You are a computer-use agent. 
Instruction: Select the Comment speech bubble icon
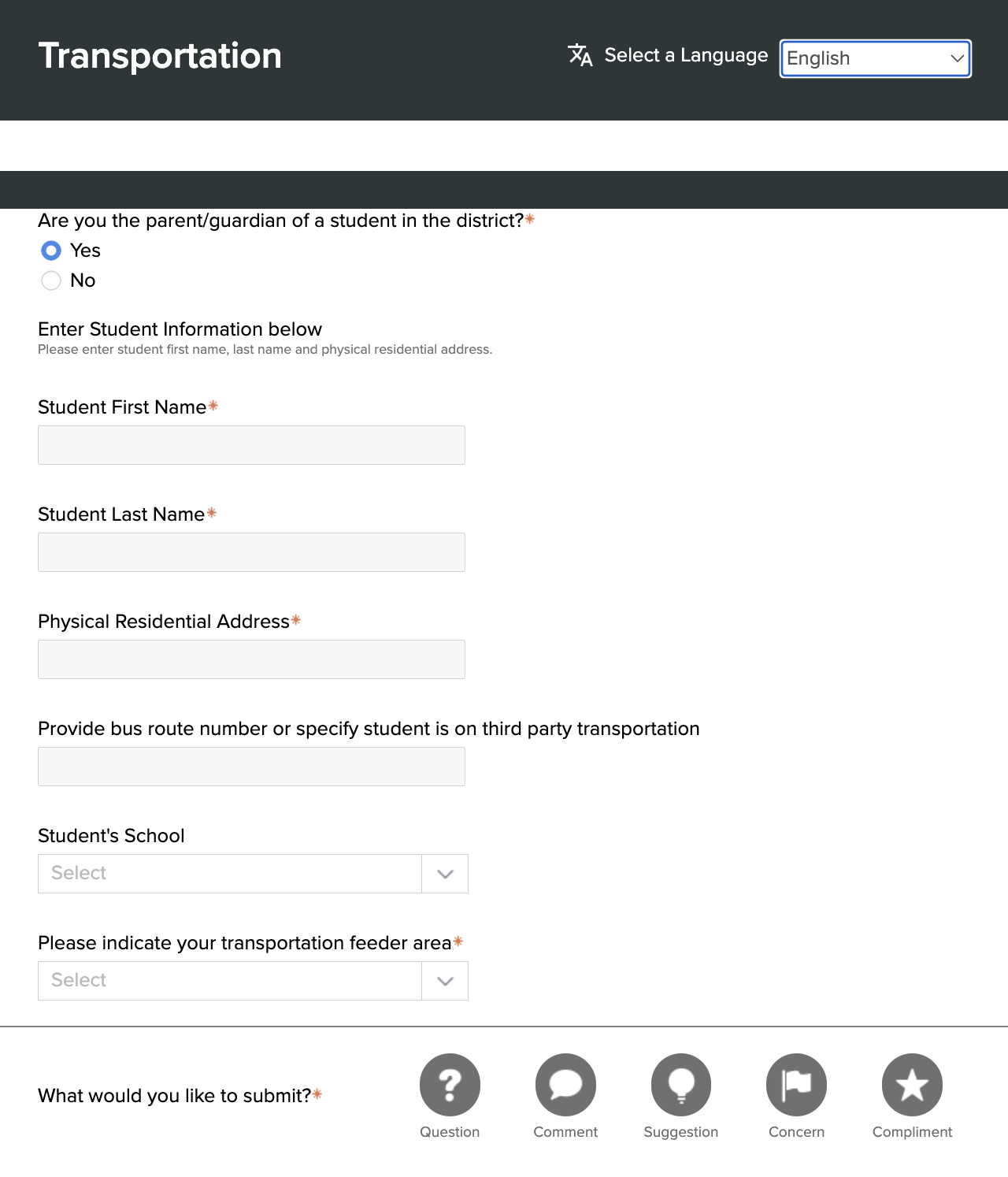565,1085
